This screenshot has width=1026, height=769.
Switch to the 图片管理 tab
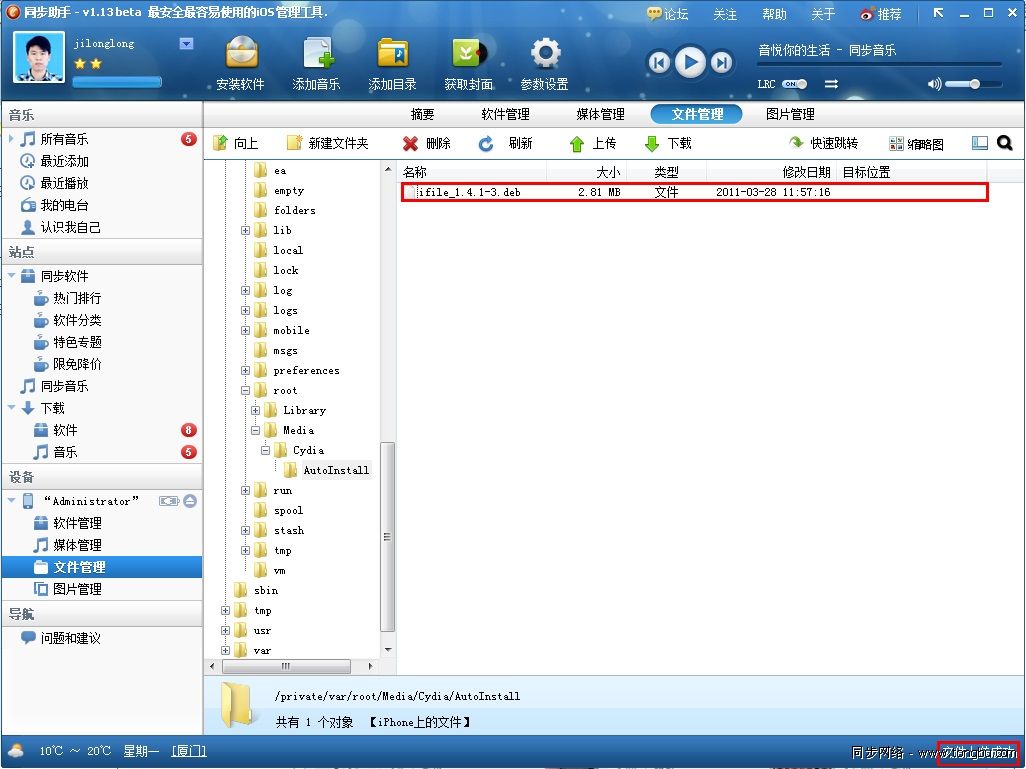[790, 114]
